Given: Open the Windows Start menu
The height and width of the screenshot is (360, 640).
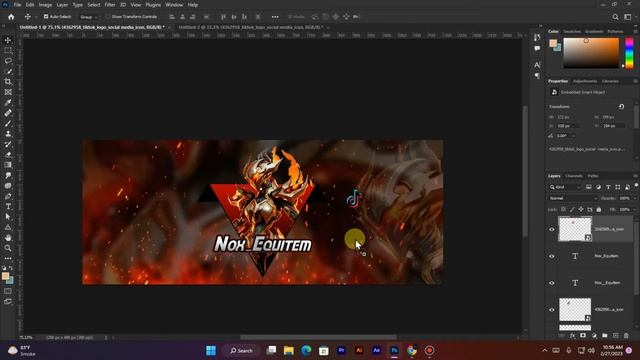Looking at the screenshot, I should [211, 351].
